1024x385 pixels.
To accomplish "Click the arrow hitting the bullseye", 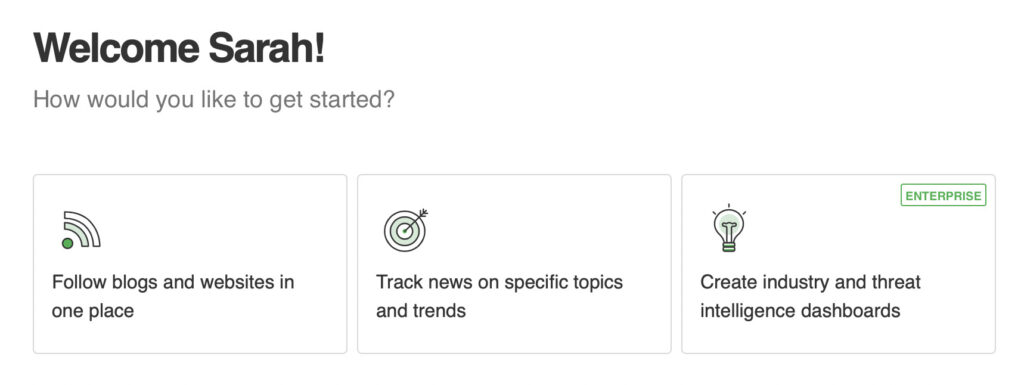I will (416, 220).
